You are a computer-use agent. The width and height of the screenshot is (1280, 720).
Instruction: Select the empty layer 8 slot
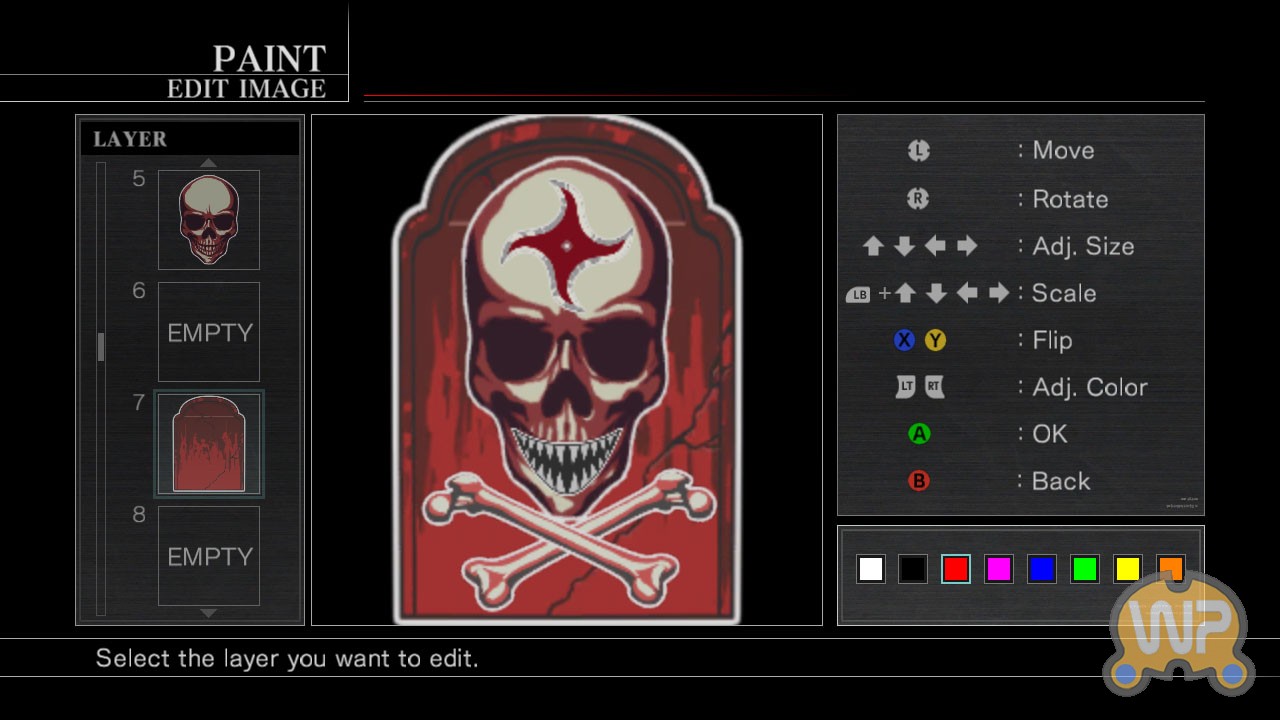(209, 556)
